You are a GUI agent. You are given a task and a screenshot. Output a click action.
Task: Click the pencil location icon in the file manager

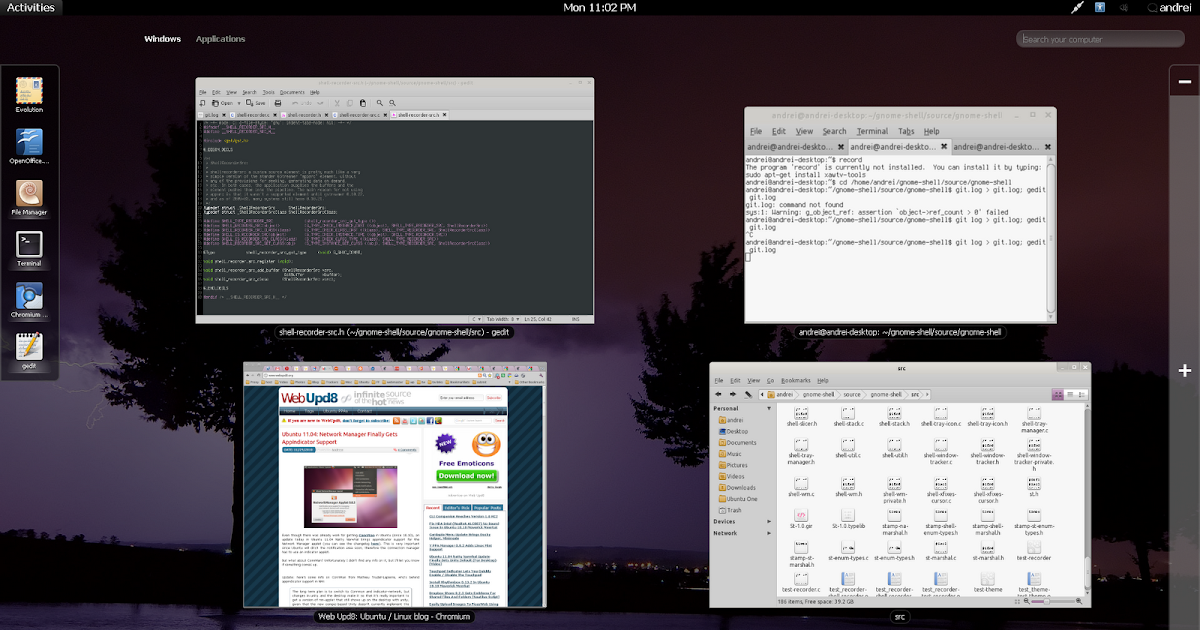[747, 393]
